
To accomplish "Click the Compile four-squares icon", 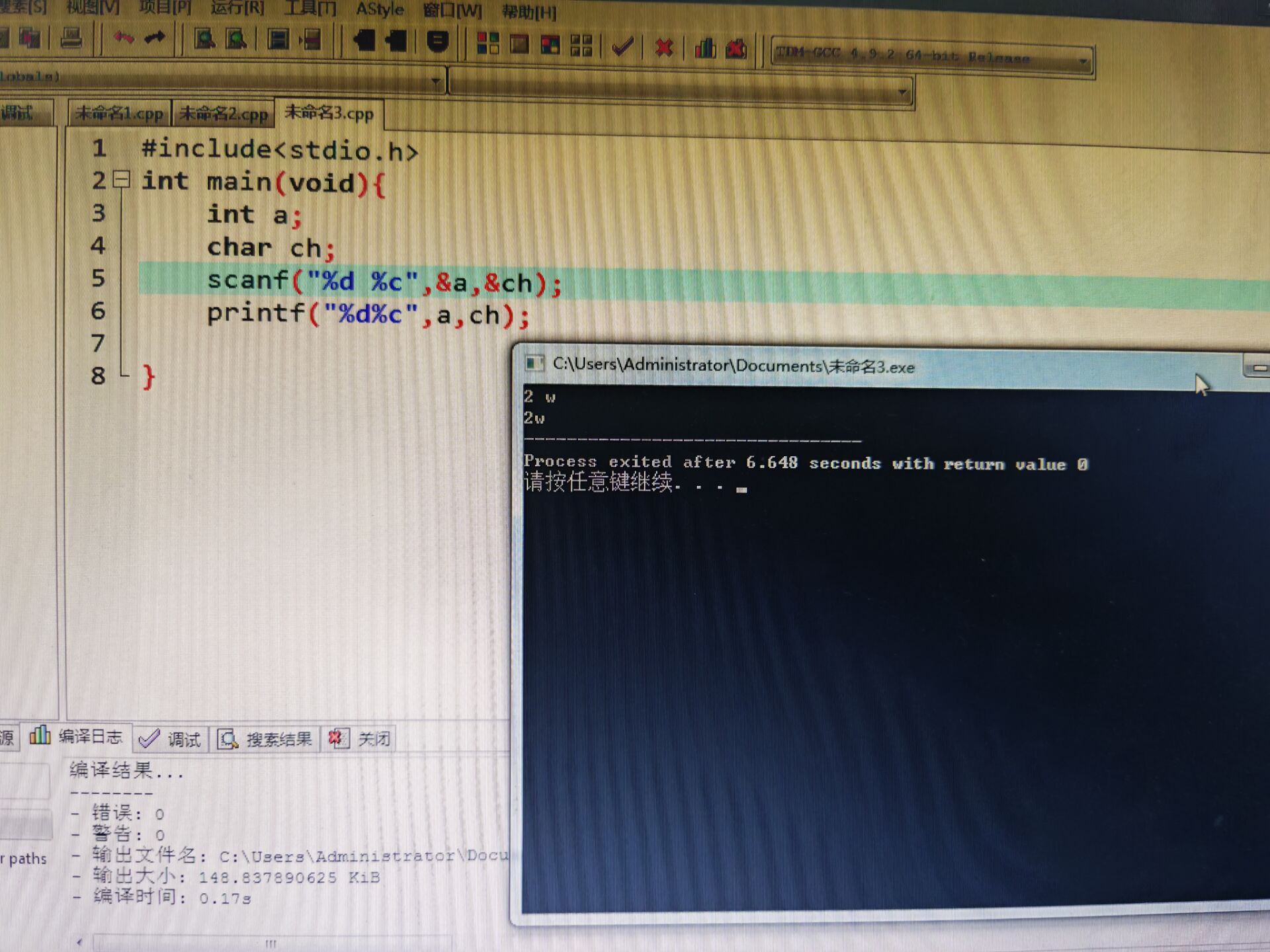I will [487, 44].
